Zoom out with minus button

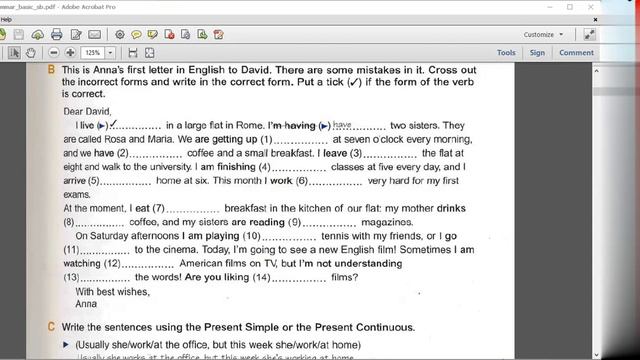(x=53, y=53)
